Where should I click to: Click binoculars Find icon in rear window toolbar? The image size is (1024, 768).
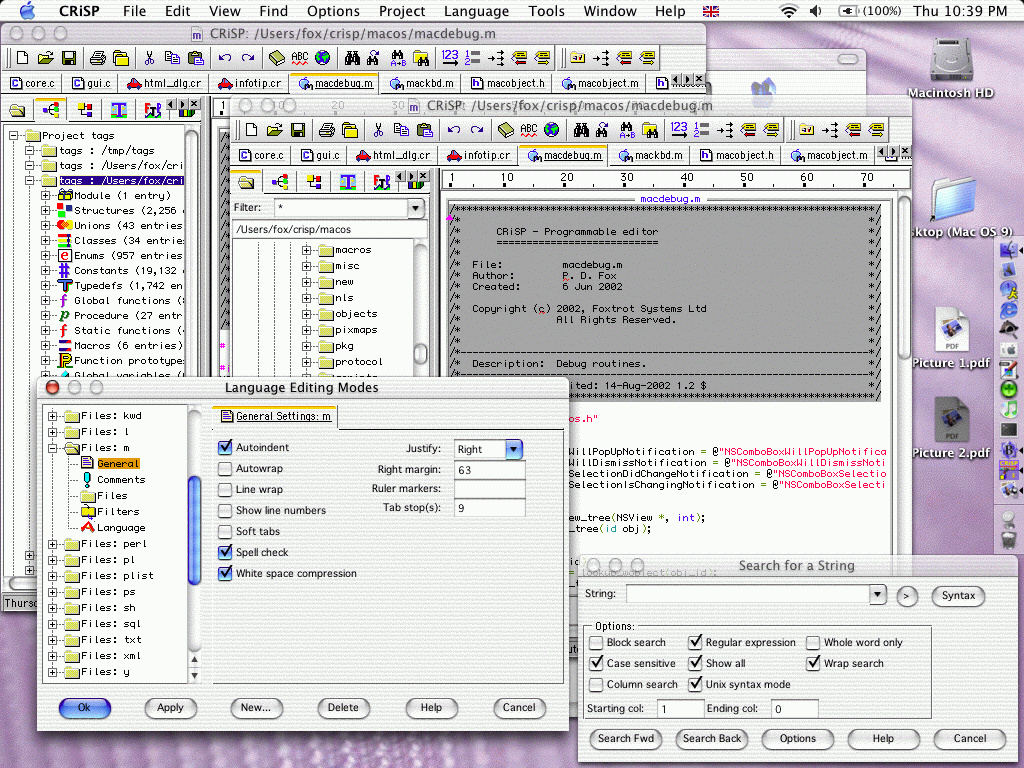click(352, 58)
